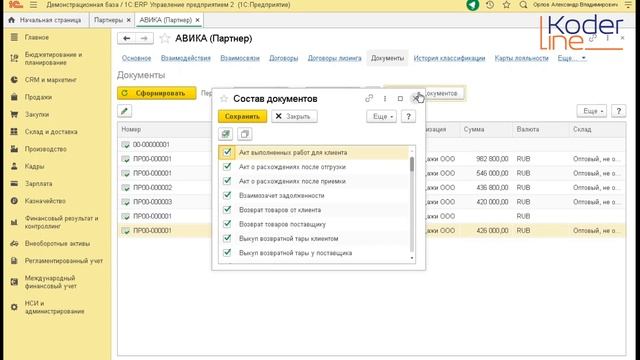Uncheck Выкуп возвратной тары у поставщика
This screenshot has width=640, height=360.
click(x=227, y=253)
